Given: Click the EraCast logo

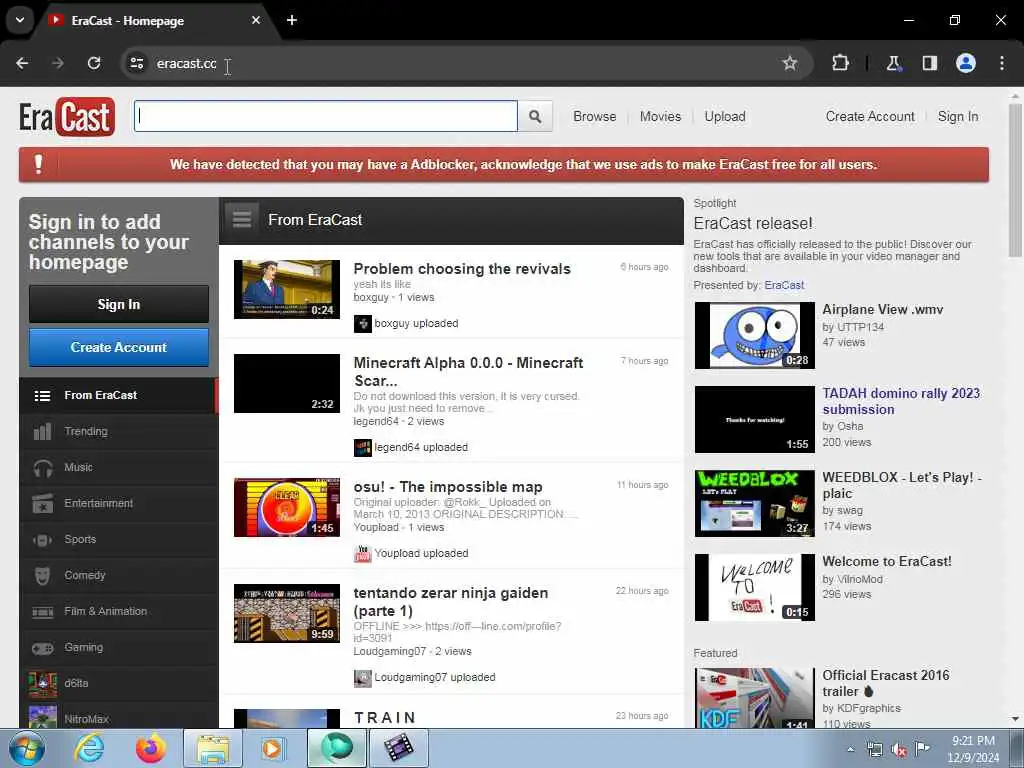Looking at the screenshot, I should coord(67,116).
